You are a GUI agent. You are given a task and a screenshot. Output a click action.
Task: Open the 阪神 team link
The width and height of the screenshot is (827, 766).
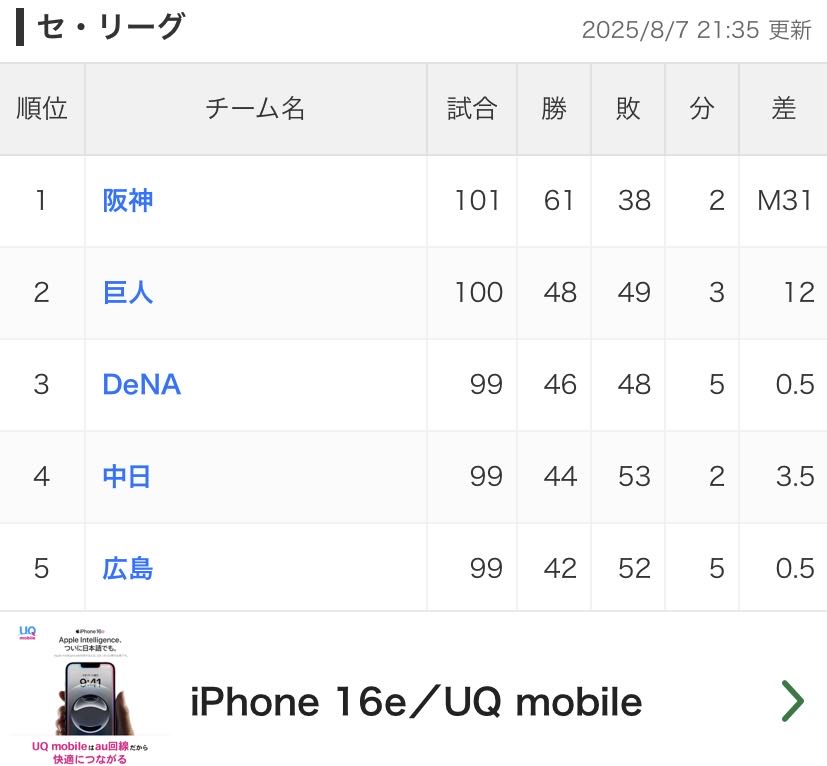tap(128, 201)
